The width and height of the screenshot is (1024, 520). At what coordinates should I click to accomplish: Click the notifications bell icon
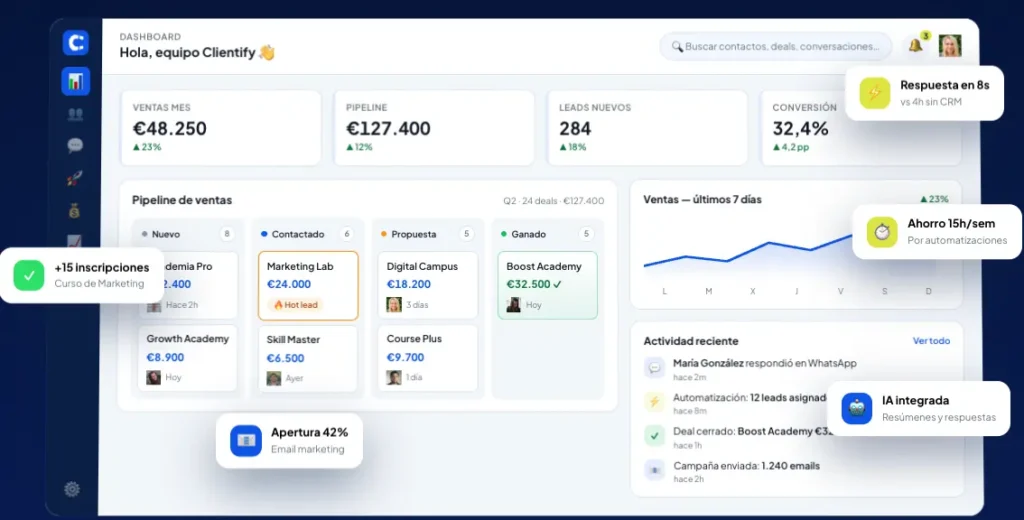click(x=916, y=45)
